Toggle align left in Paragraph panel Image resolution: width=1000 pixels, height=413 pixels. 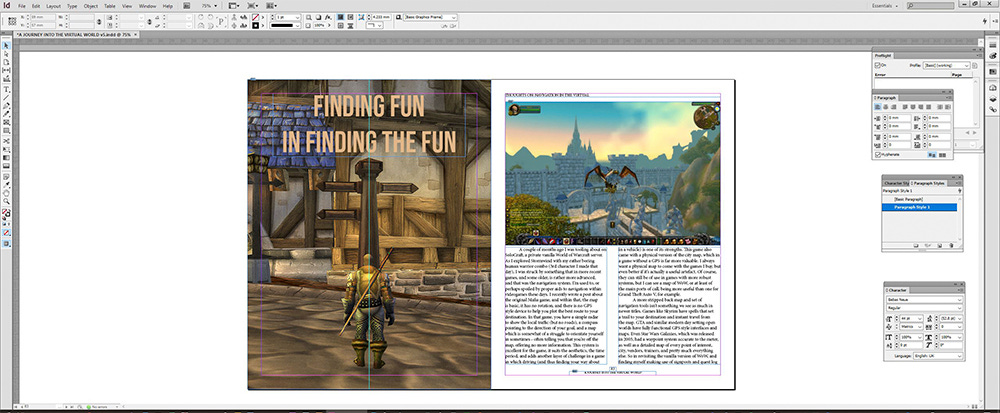[x=878, y=106]
